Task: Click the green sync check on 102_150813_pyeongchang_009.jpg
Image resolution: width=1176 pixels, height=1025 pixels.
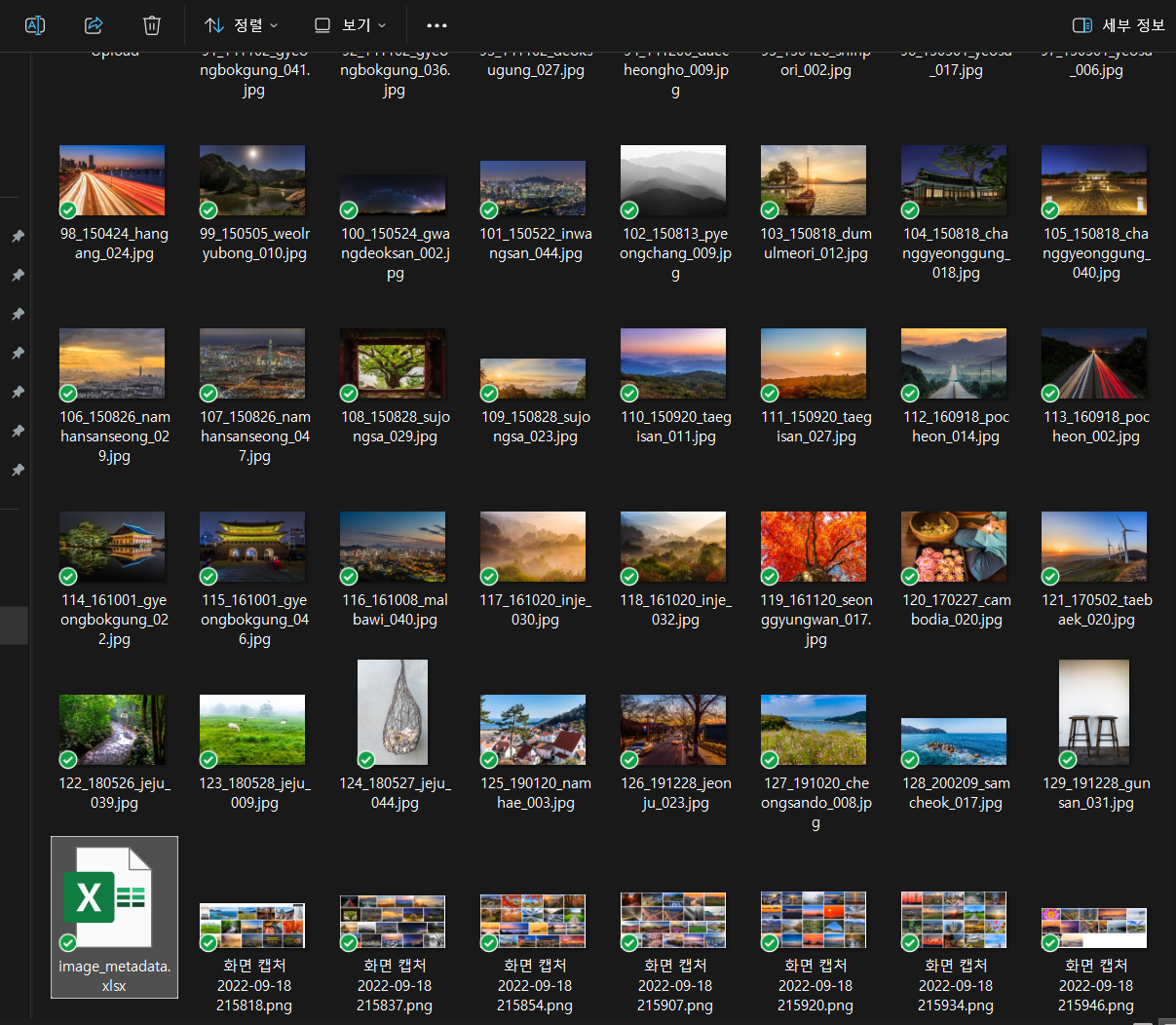Action: [x=629, y=209]
